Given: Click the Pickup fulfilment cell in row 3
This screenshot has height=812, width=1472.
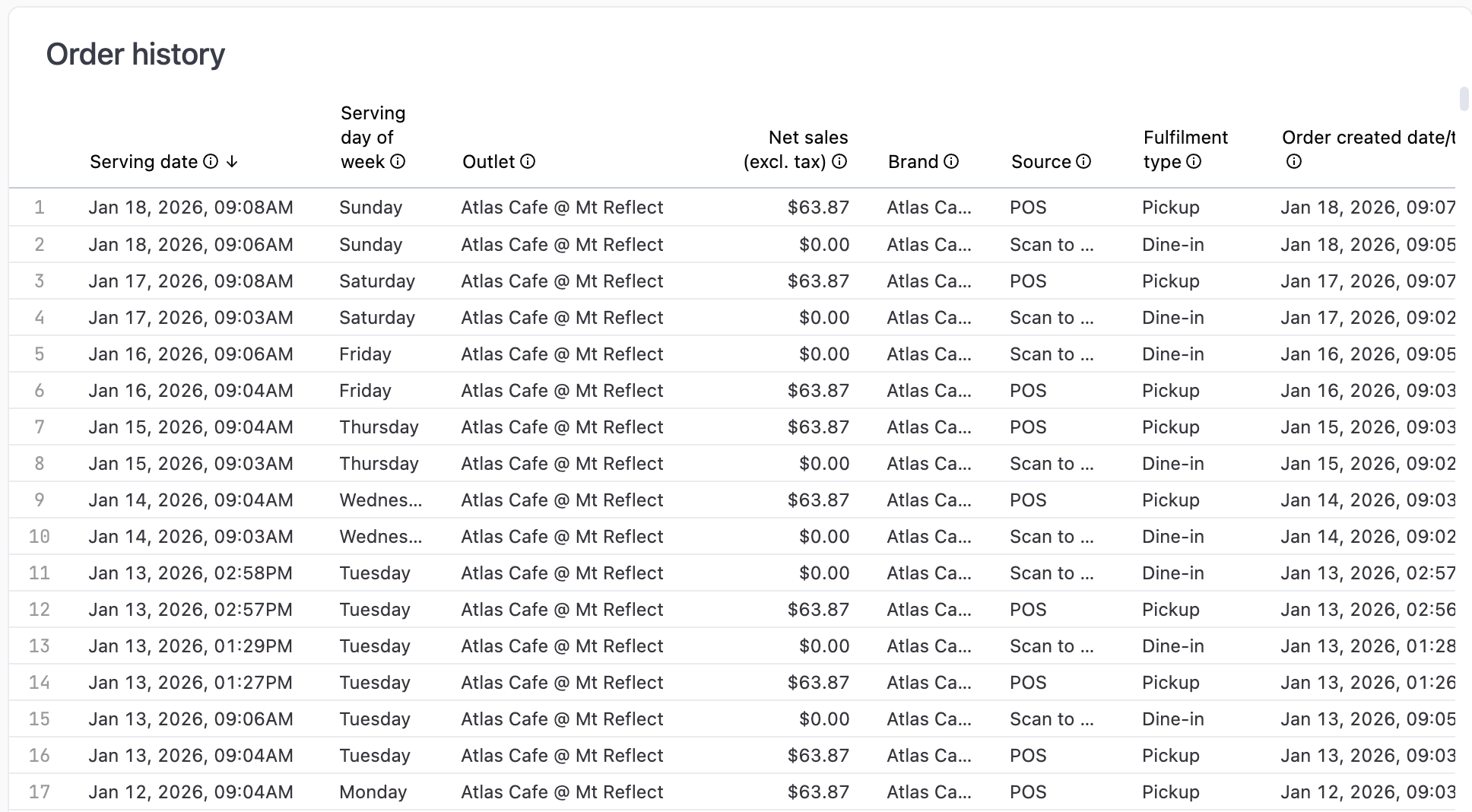Looking at the screenshot, I should click(x=1170, y=281).
